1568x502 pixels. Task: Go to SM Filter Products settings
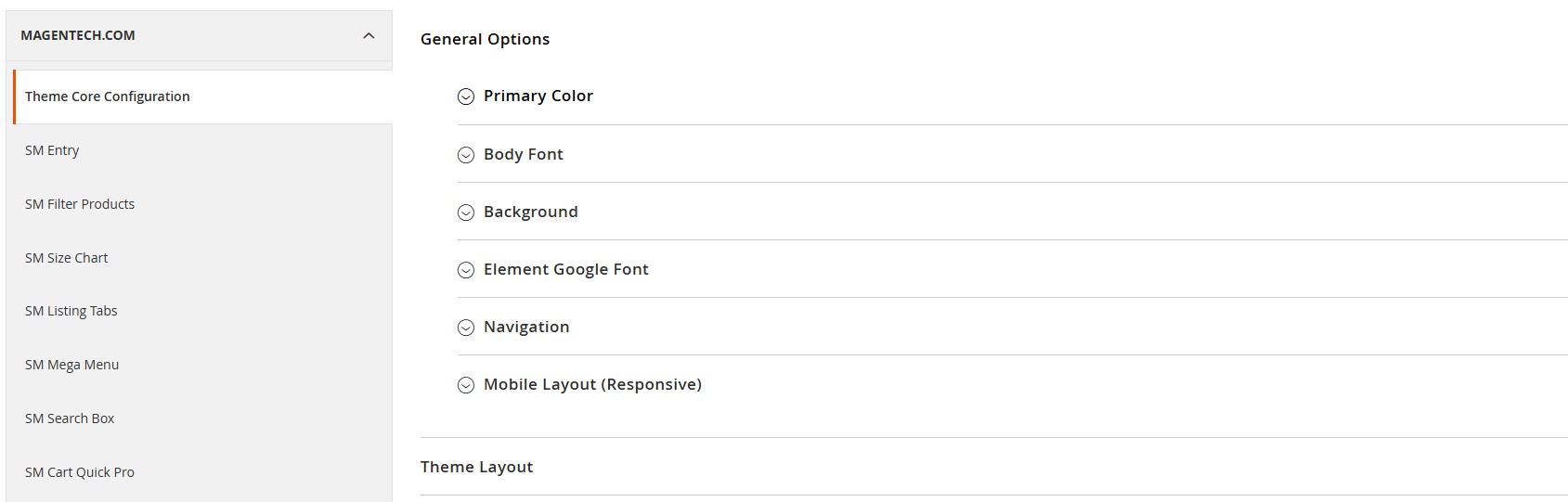[80, 204]
